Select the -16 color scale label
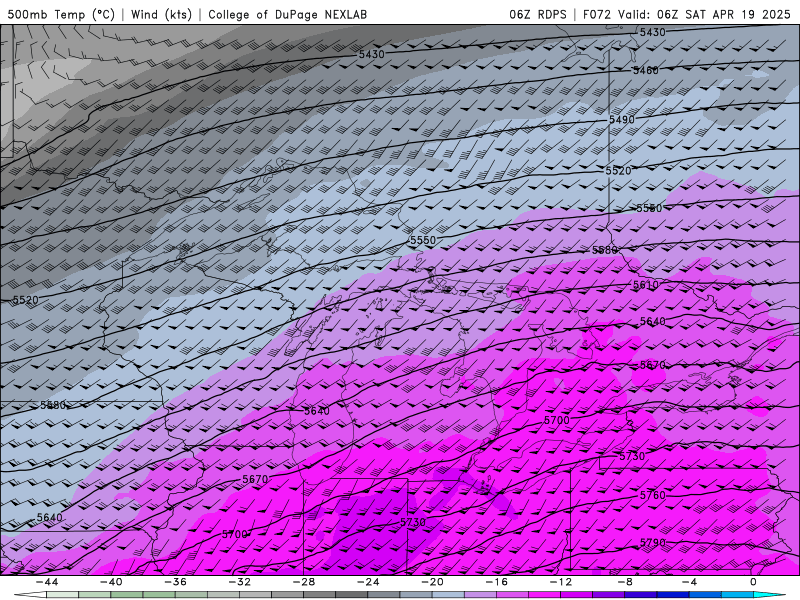800x600 pixels. [x=496, y=582]
